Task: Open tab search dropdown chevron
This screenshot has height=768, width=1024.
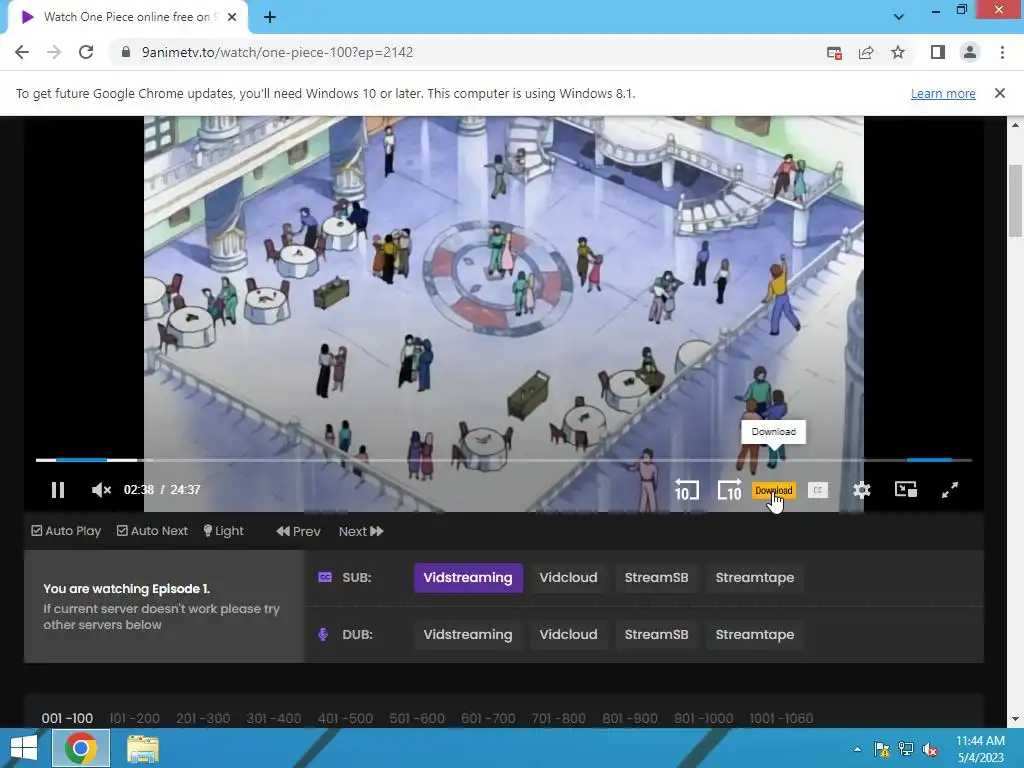Action: (899, 17)
